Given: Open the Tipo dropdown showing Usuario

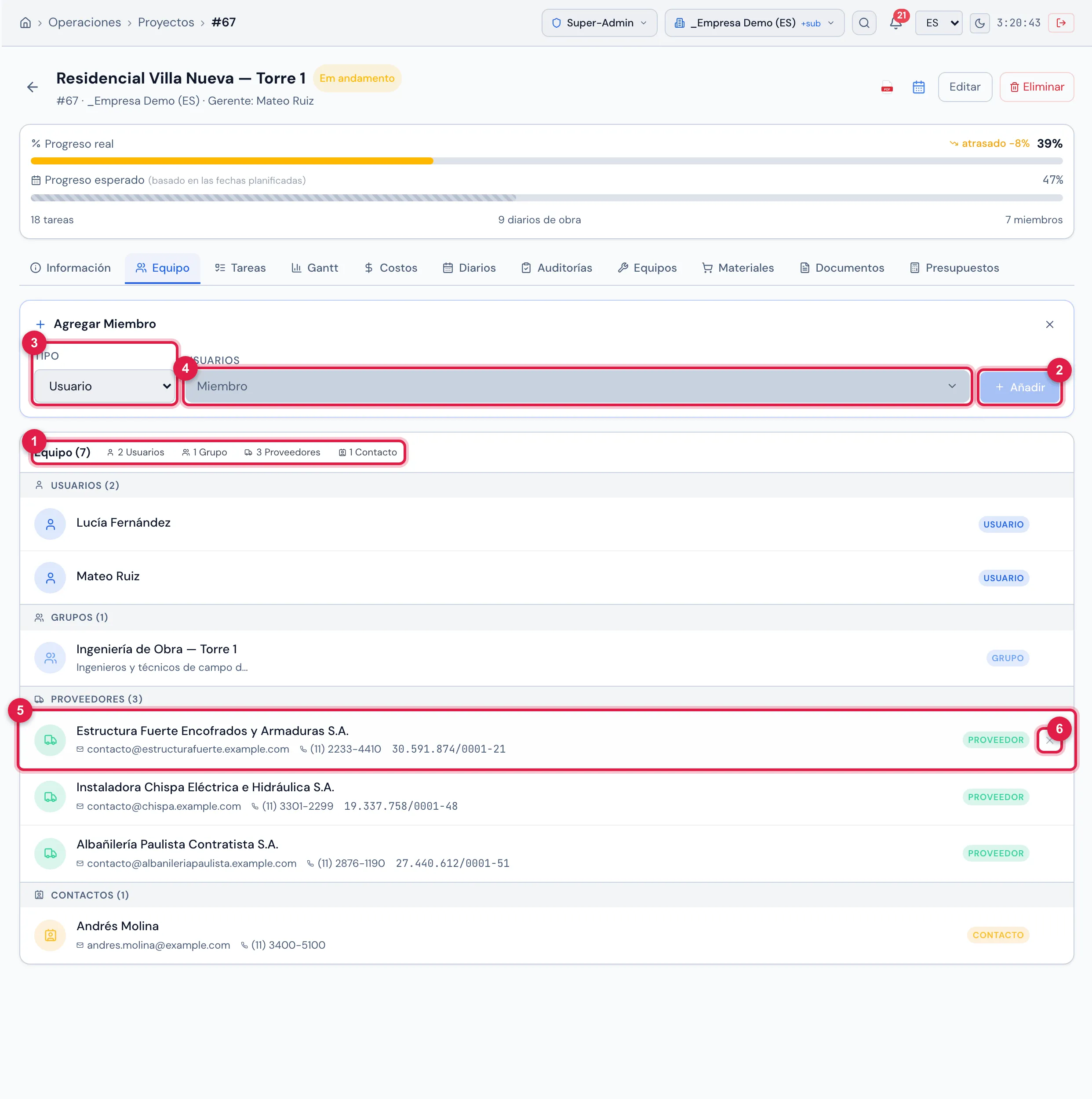Looking at the screenshot, I should [105, 386].
